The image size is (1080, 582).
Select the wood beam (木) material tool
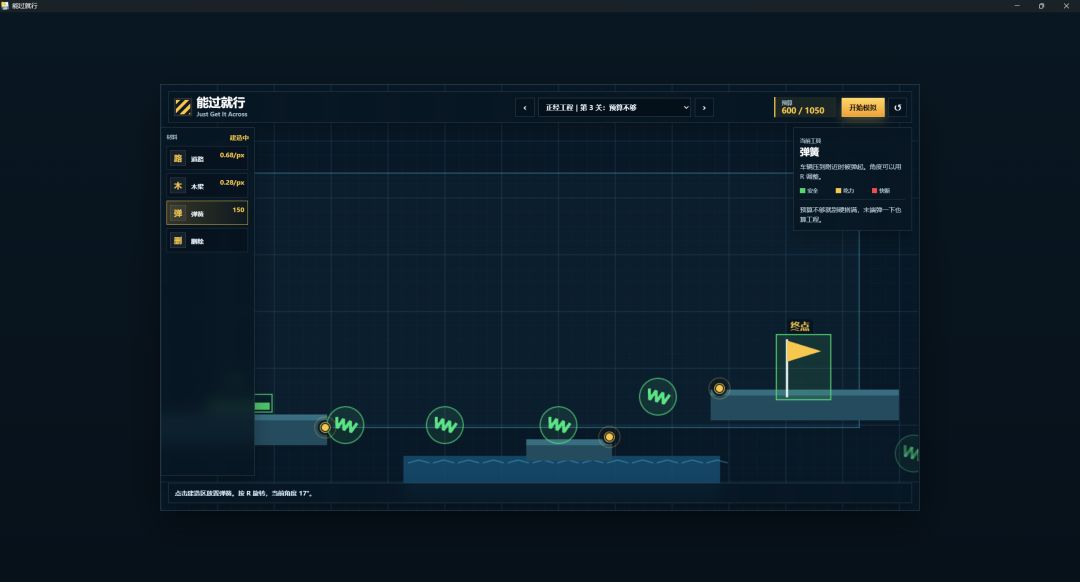coord(207,185)
